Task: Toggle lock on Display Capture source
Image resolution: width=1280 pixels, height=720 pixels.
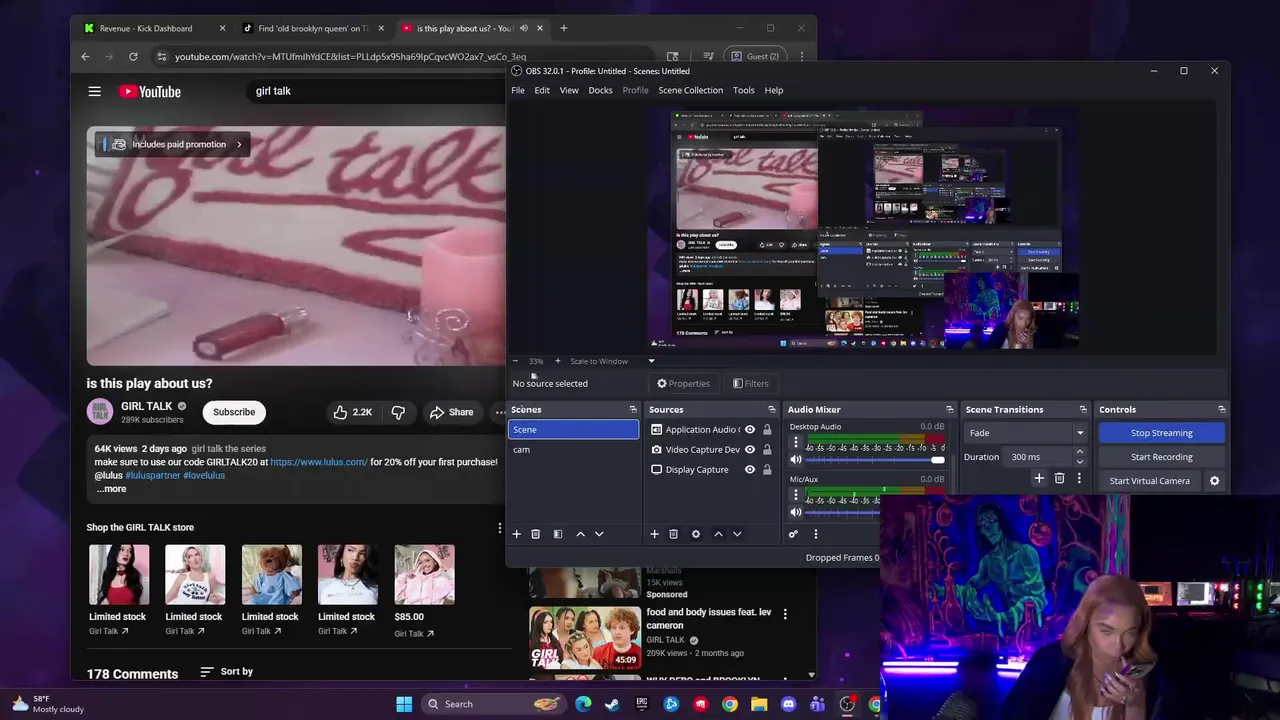Action: (767, 470)
